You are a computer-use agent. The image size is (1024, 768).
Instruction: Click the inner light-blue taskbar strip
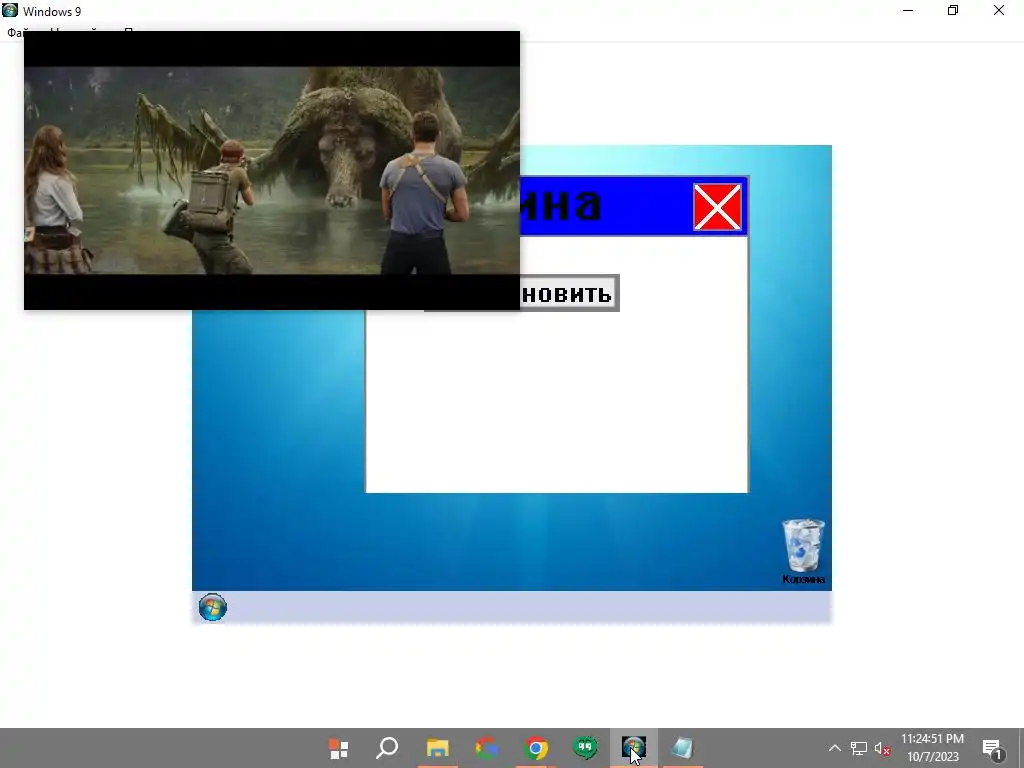[512, 607]
